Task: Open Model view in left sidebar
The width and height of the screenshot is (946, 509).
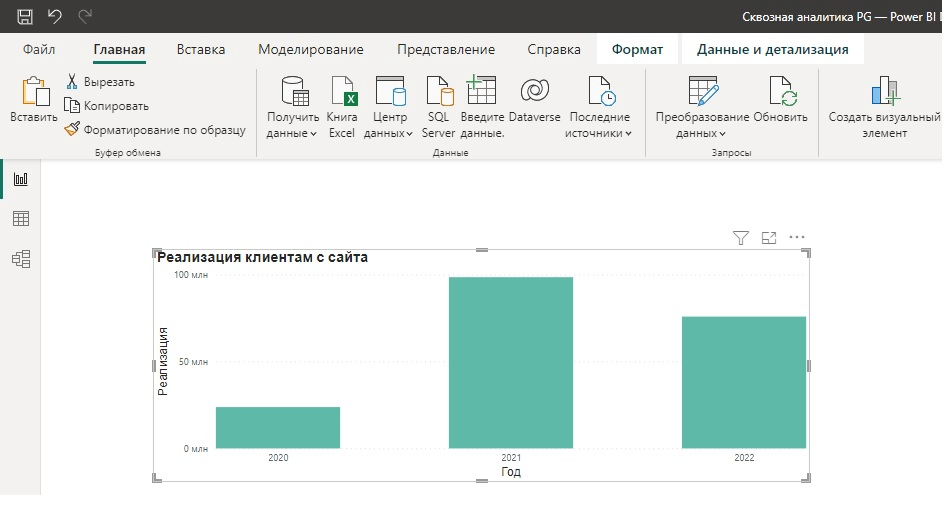Action: click(x=20, y=259)
